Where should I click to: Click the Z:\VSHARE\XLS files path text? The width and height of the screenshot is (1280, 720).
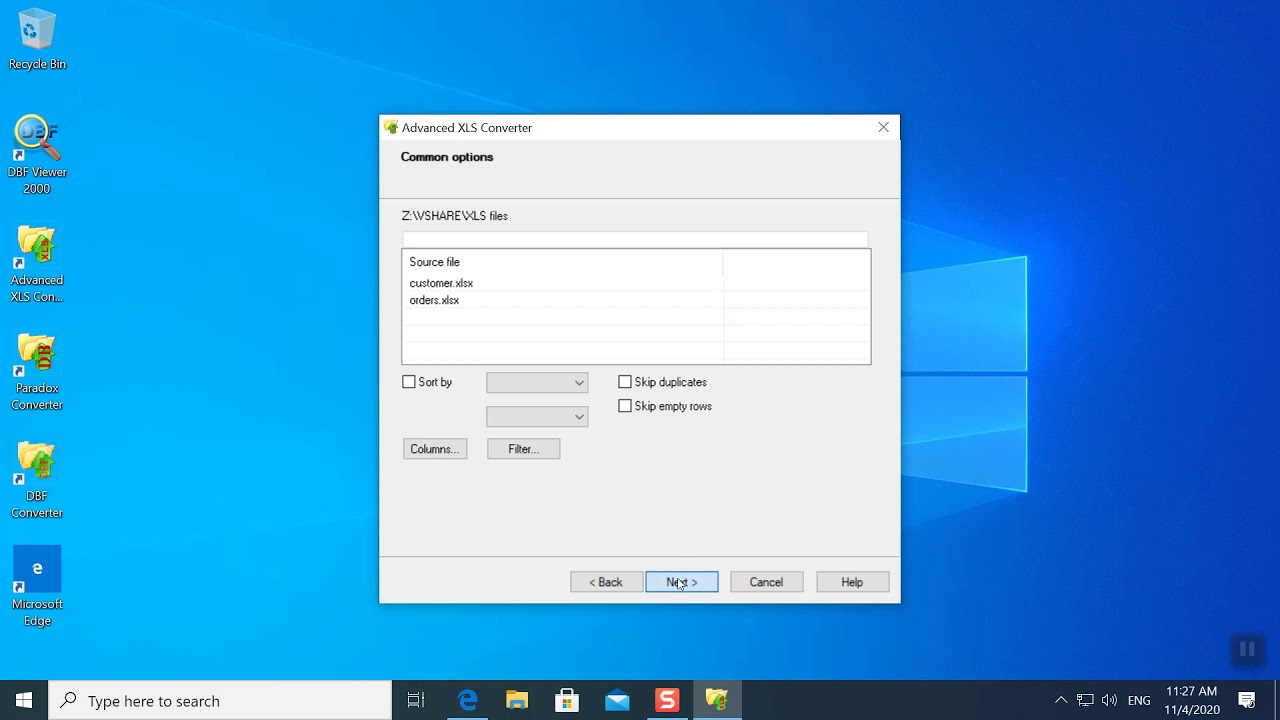pos(455,216)
